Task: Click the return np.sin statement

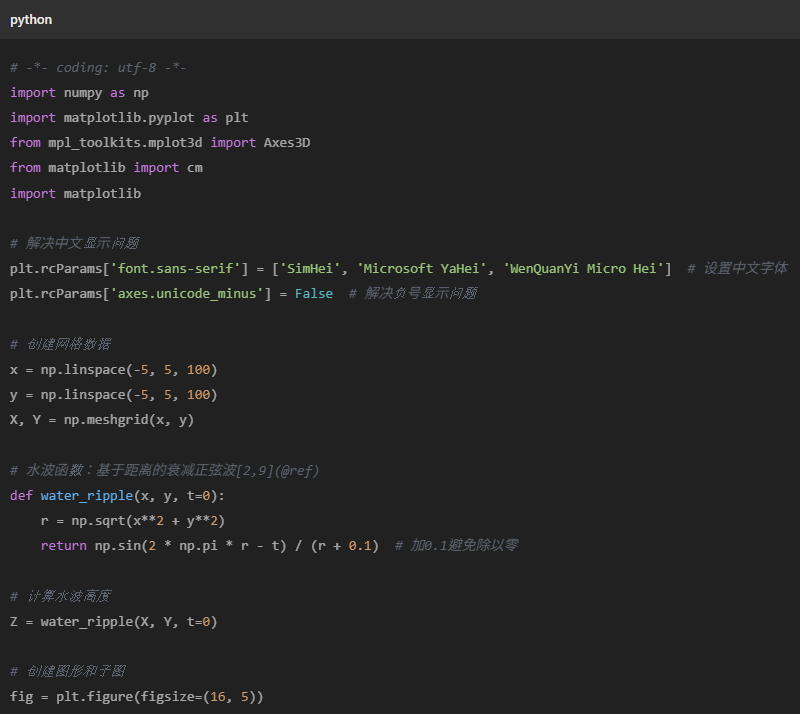Action: coord(209,545)
